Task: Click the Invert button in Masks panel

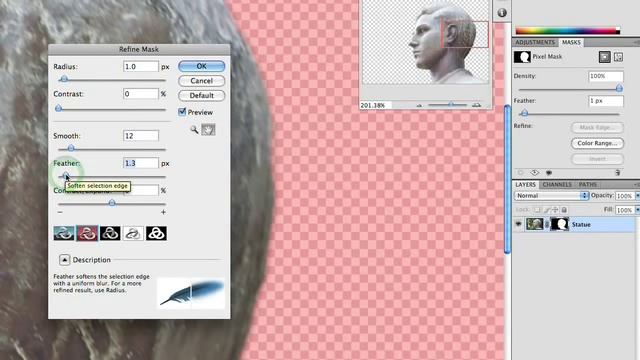Action: point(597,159)
